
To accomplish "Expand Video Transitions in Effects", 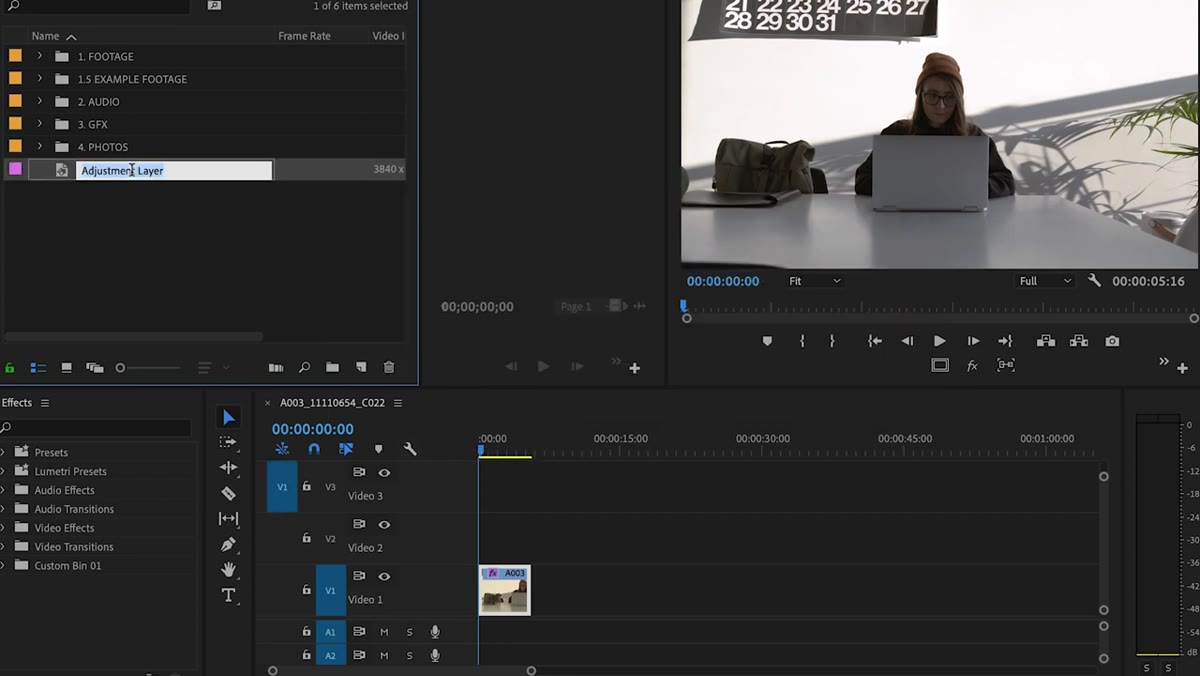I will pos(4,547).
